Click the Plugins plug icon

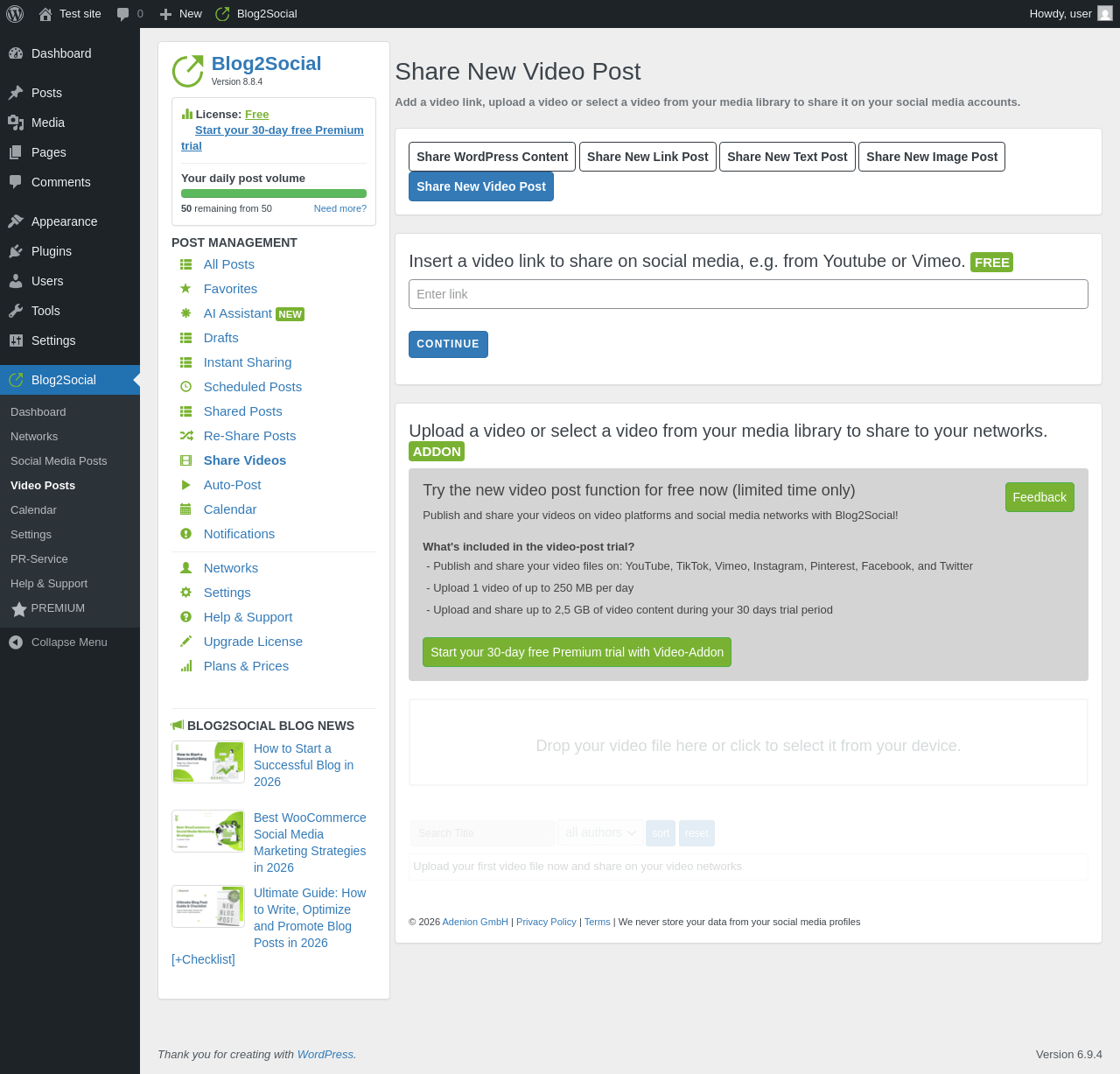(x=16, y=251)
